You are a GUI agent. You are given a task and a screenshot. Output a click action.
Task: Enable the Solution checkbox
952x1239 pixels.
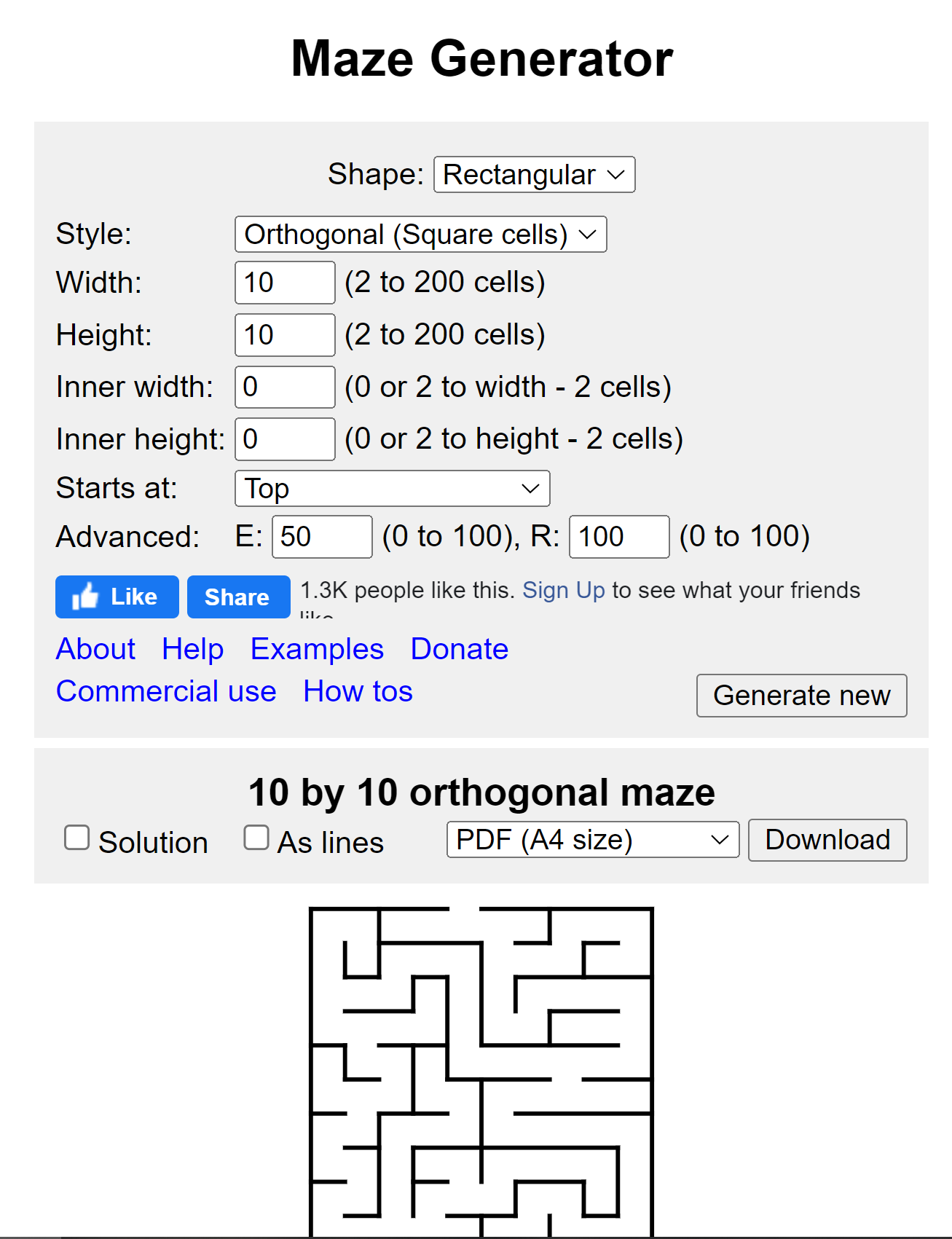[77, 838]
